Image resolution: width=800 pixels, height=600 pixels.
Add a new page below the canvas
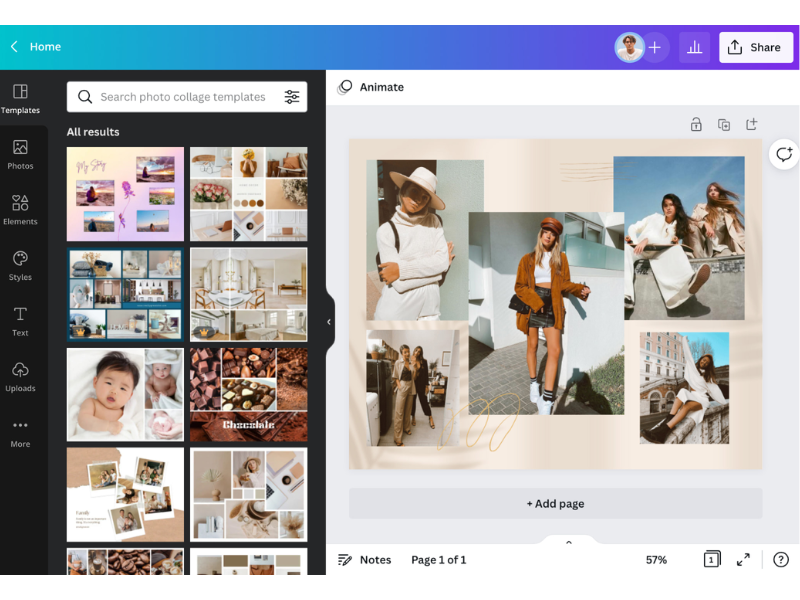[555, 503]
